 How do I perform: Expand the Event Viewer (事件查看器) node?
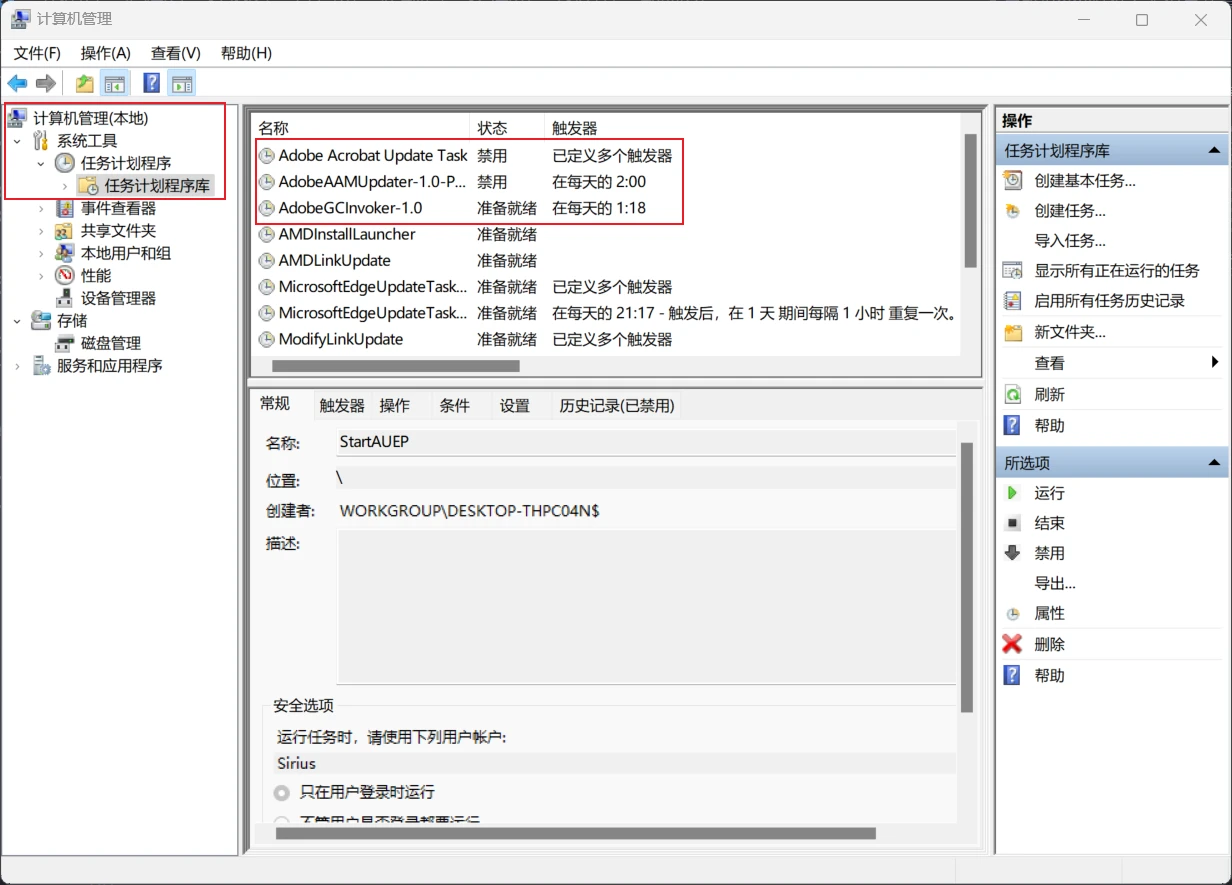click(41, 208)
